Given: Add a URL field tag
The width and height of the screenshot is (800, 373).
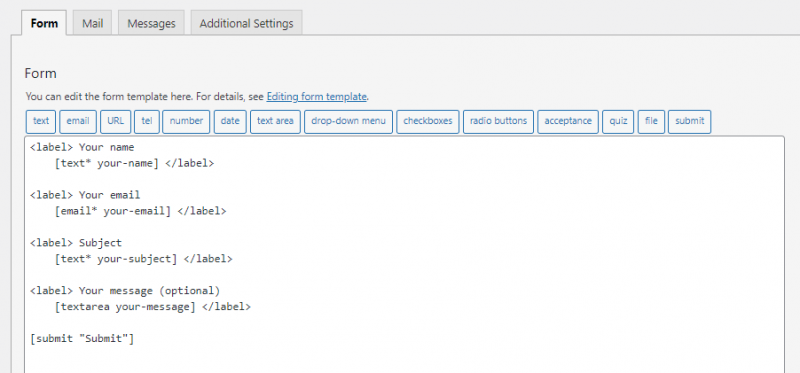Looking at the screenshot, I should click(115, 121).
